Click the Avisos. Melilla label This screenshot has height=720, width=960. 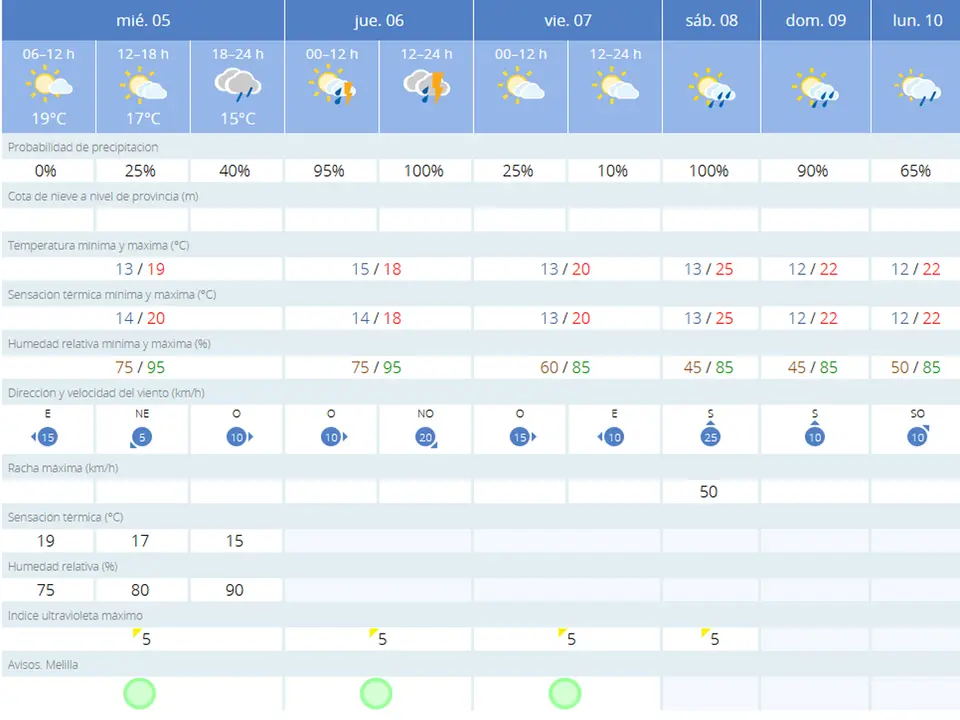click(x=43, y=665)
